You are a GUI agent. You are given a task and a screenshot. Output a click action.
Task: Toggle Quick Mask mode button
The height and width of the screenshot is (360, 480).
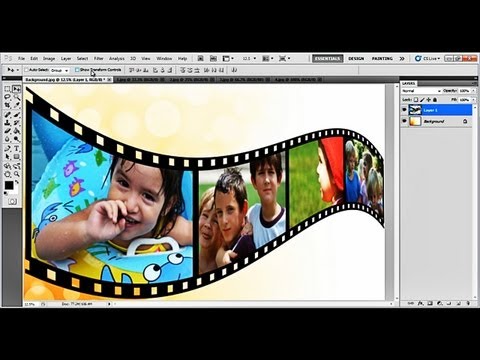[x=12, y=201]
